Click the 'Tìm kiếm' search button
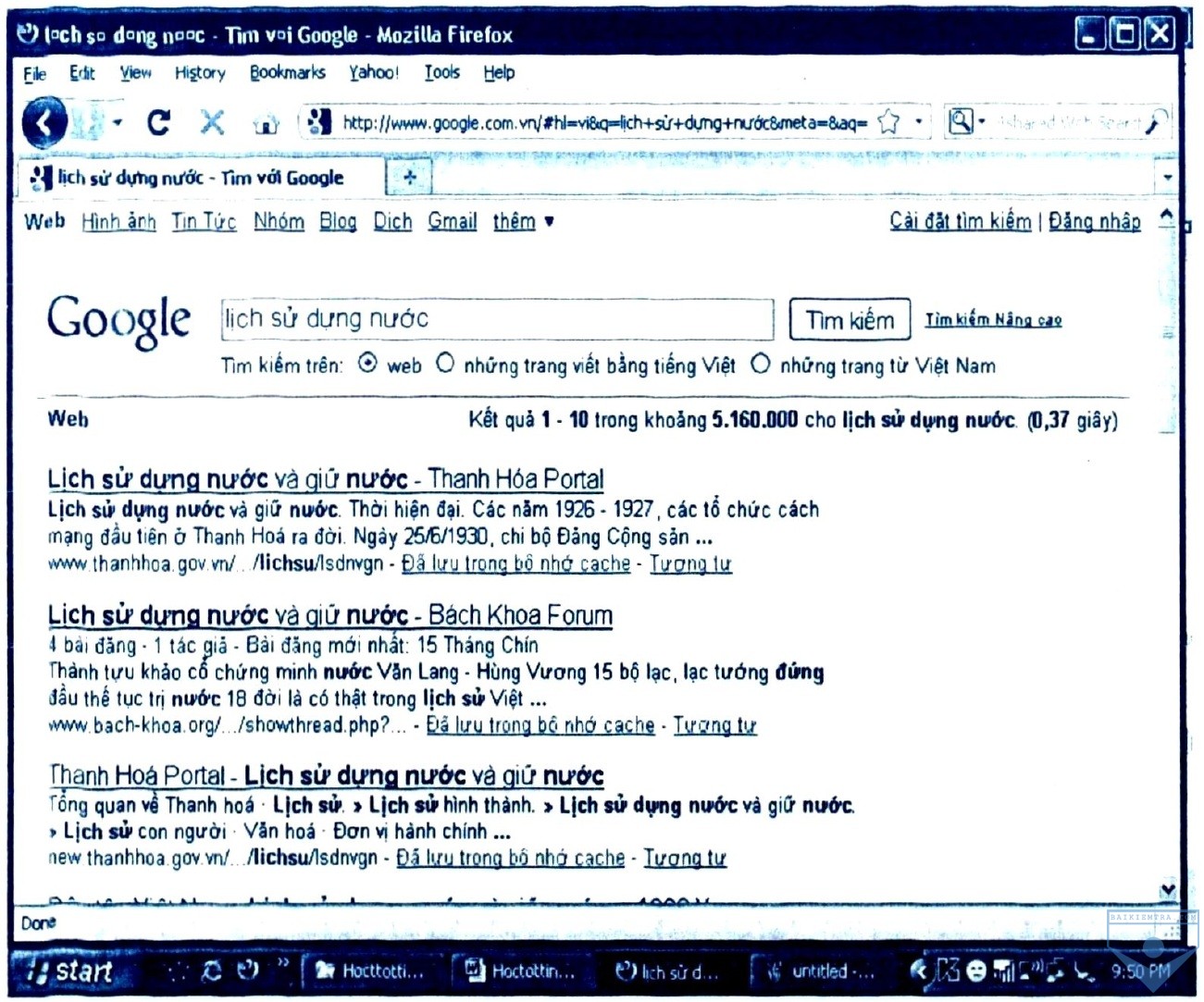The width and height of the screenshot is (1204, 1002). [x=850, y=320]
